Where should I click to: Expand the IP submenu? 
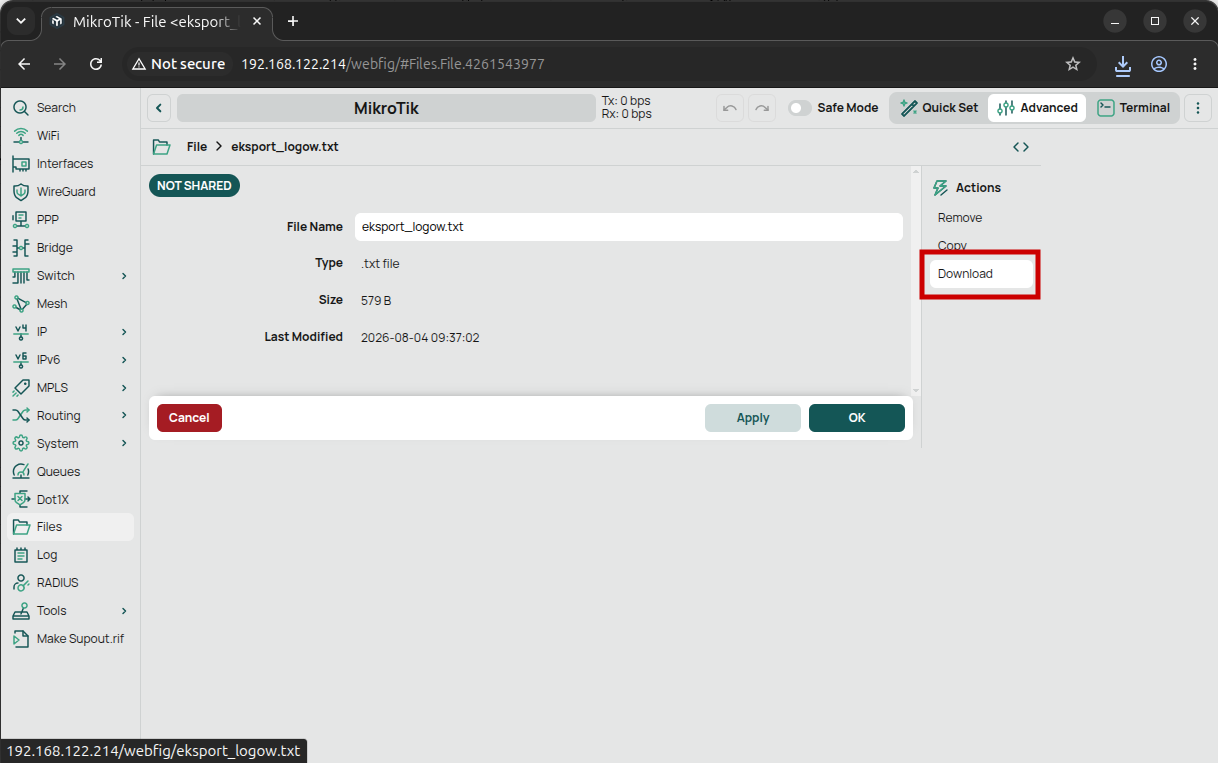(124, 332)
